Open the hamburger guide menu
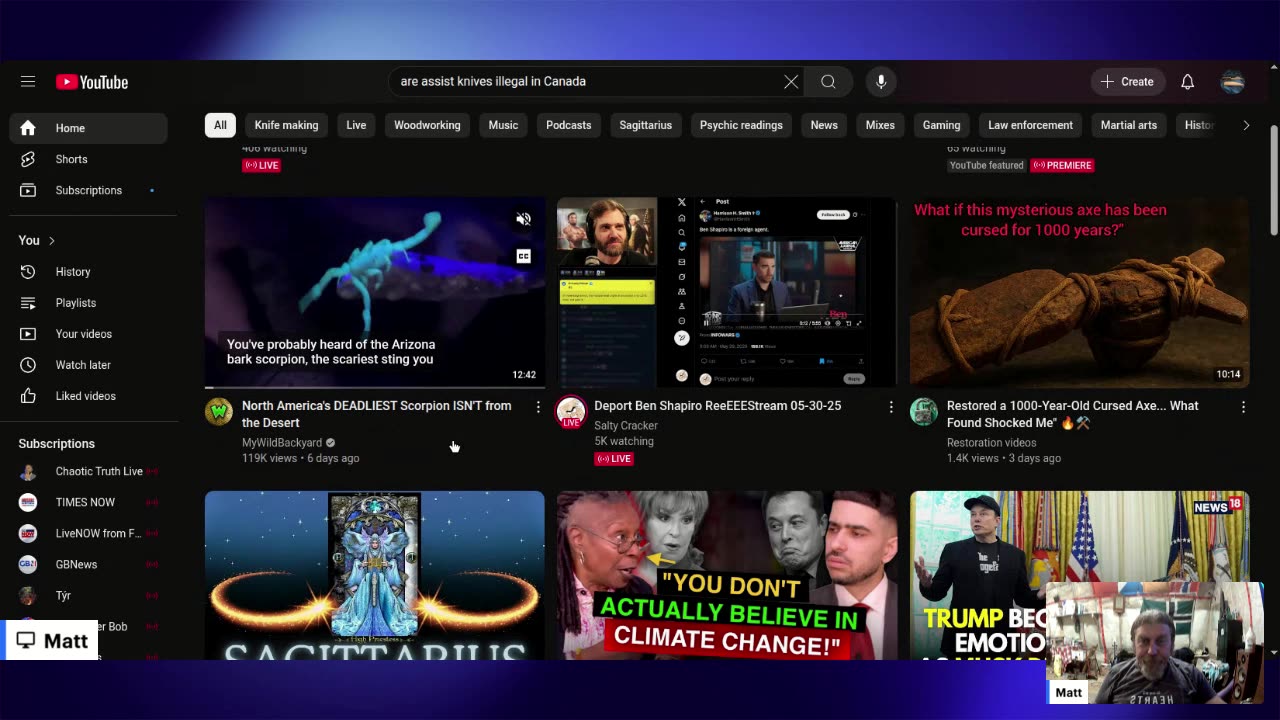This screenshot has width=1280, height=720. click(x=28, y=82)
